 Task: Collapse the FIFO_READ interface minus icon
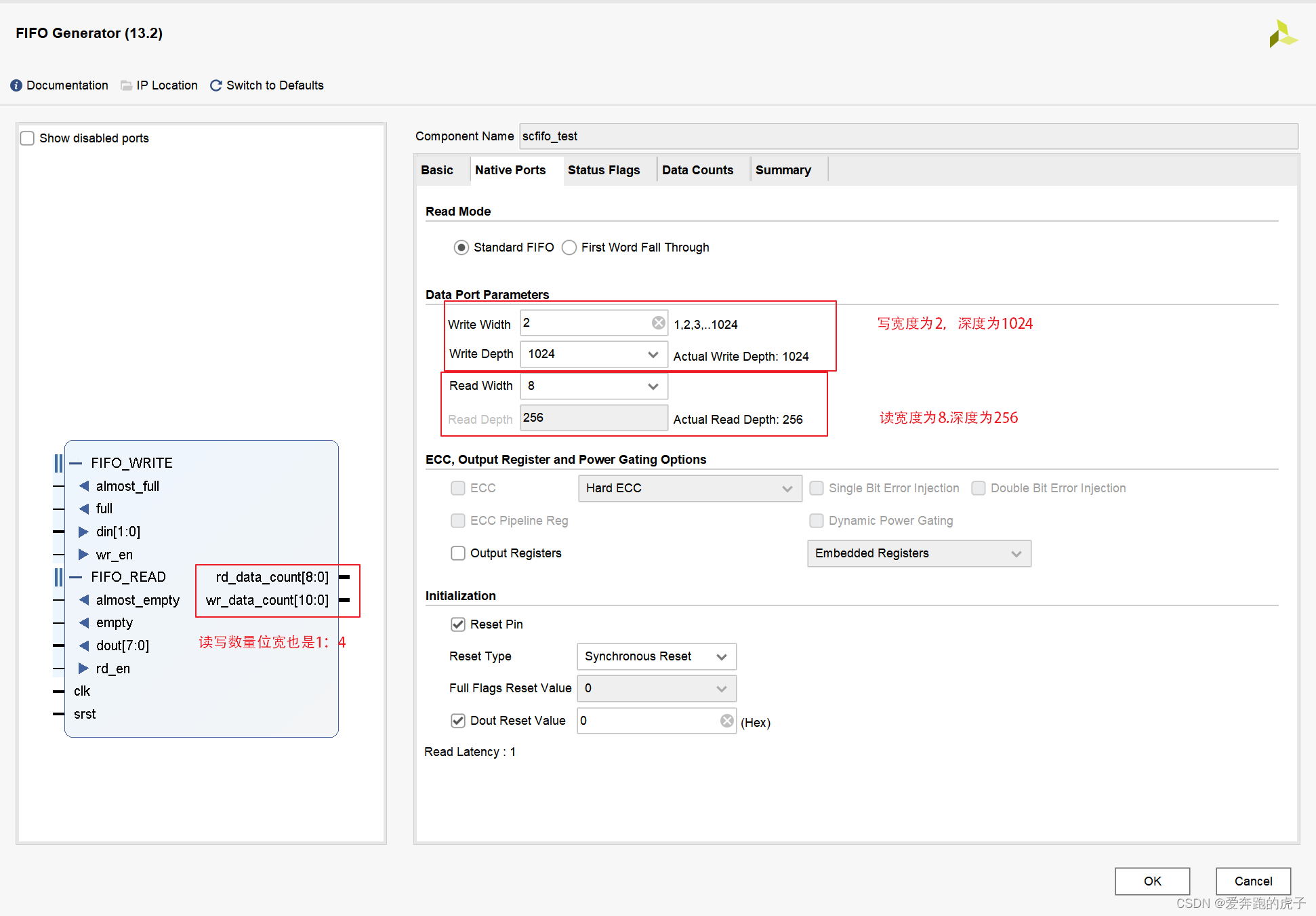77,577
